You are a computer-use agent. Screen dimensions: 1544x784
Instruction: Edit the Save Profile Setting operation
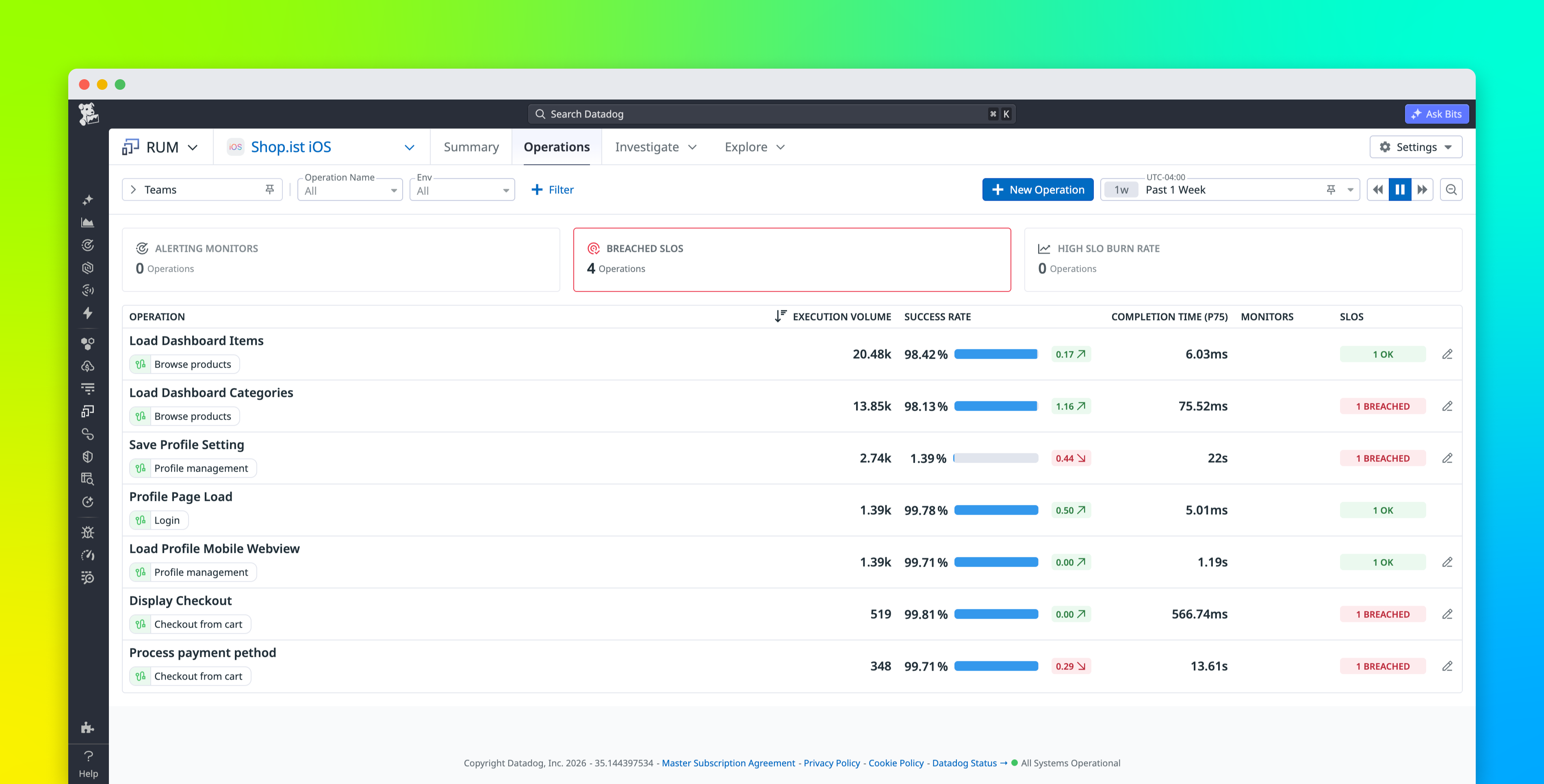click(1447, 458)
